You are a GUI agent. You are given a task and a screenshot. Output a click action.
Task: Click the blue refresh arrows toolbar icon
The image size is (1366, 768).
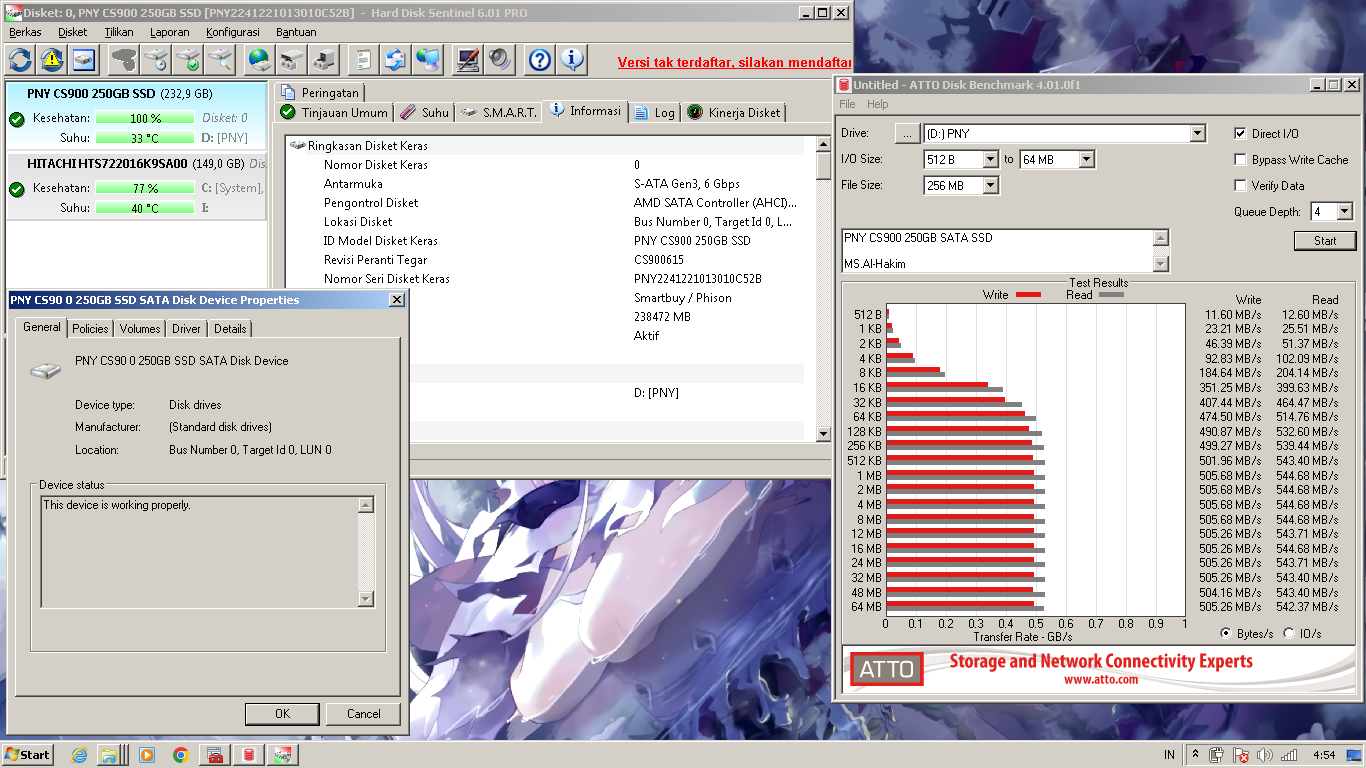(x=20, y=59)
